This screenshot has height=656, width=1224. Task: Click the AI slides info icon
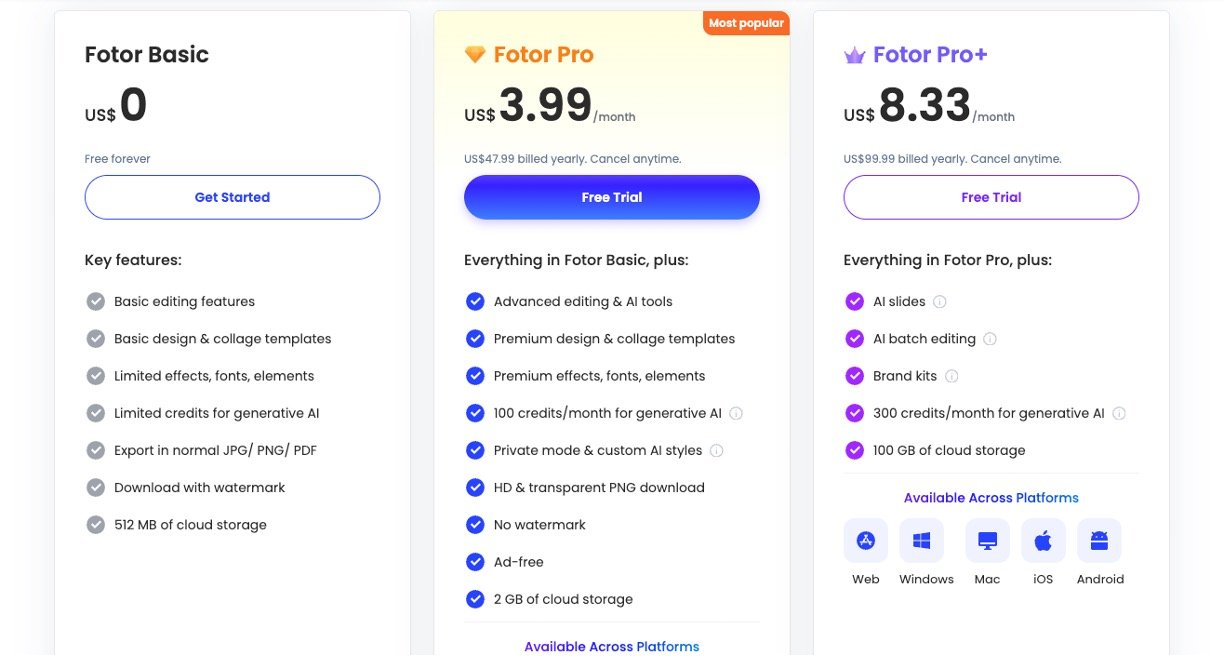pos(940,302)
